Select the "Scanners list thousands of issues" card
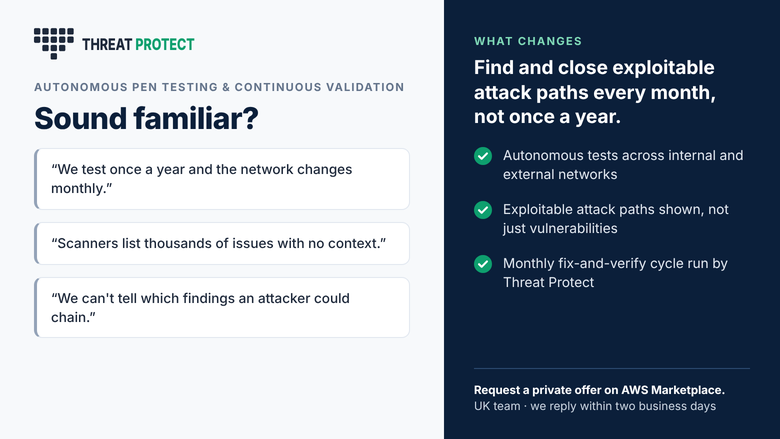 [222, 244]
